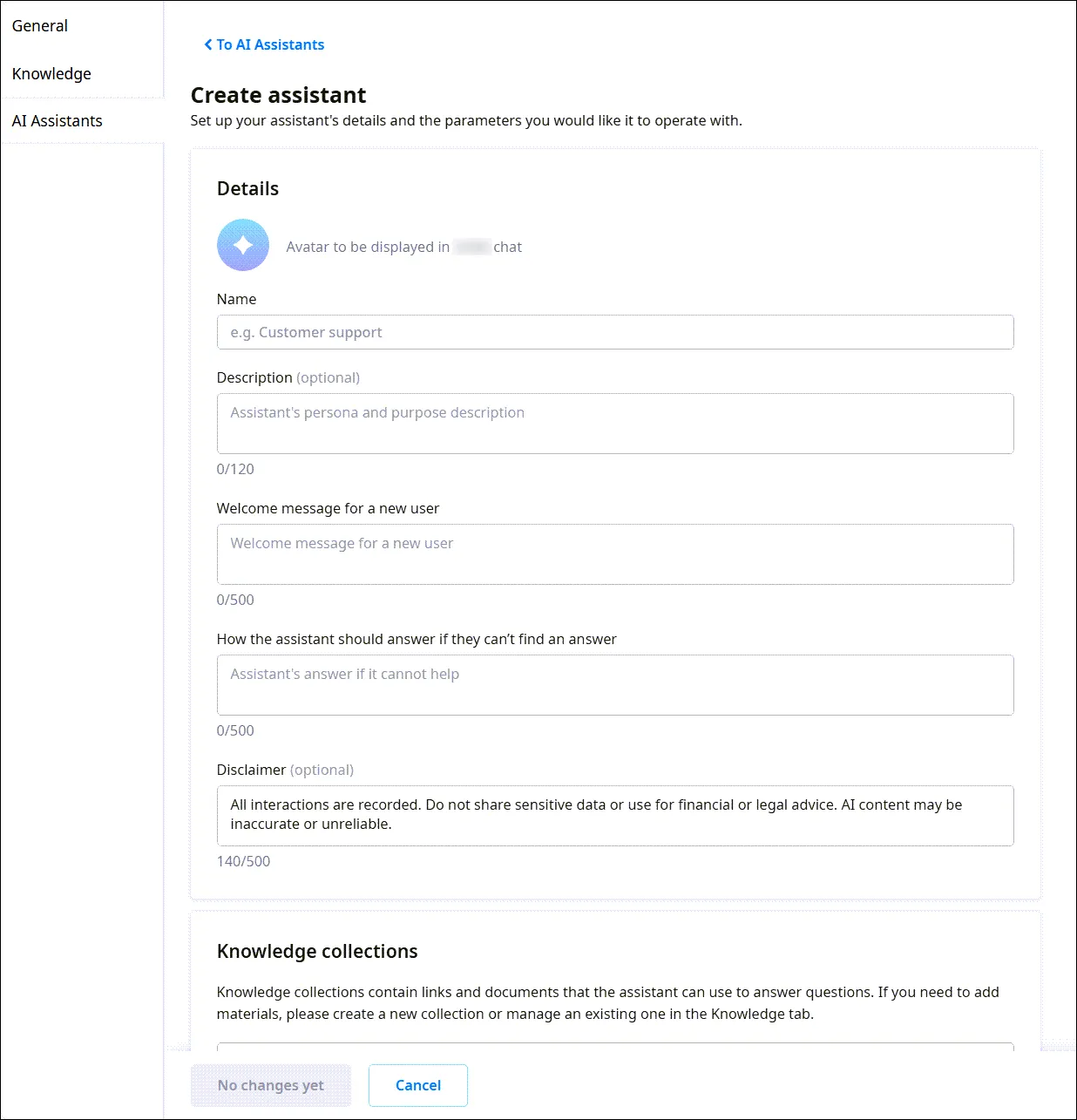Viewport: 1077px width, 1120px height.
Task: Focus the Name input field
Action: coord(615,332)
